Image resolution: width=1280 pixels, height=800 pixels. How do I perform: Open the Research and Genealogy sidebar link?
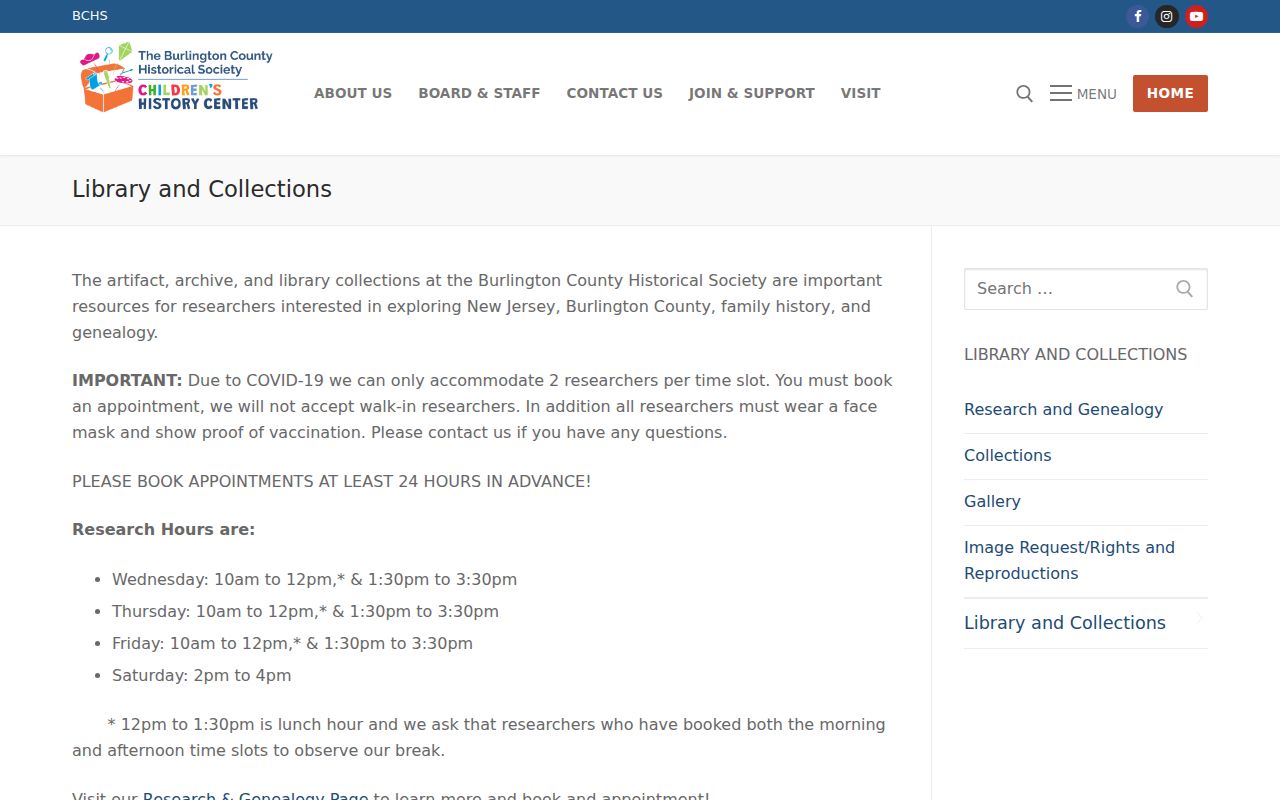pos(1063,409)
